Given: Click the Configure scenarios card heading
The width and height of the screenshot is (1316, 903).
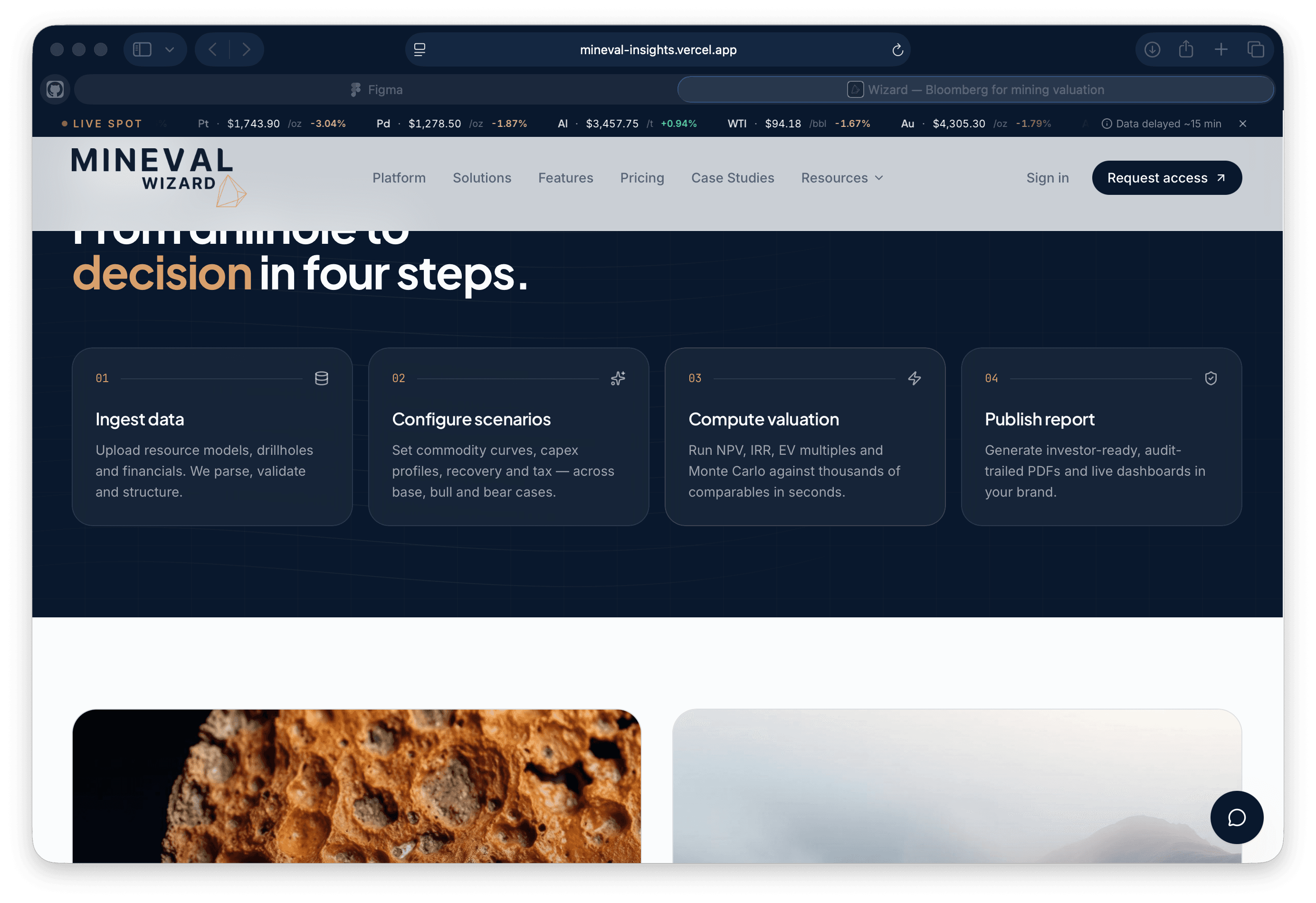Looking at the screenshot, I should tap(471, 419).
